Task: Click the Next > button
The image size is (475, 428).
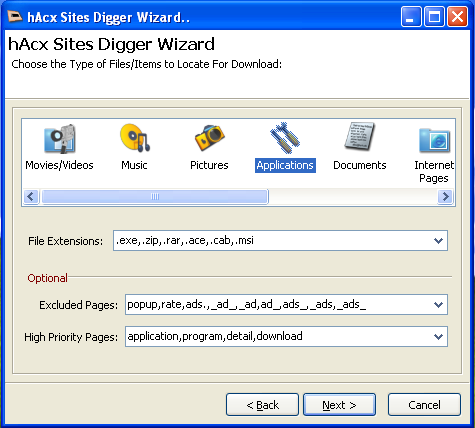Action: coord(339,405)
